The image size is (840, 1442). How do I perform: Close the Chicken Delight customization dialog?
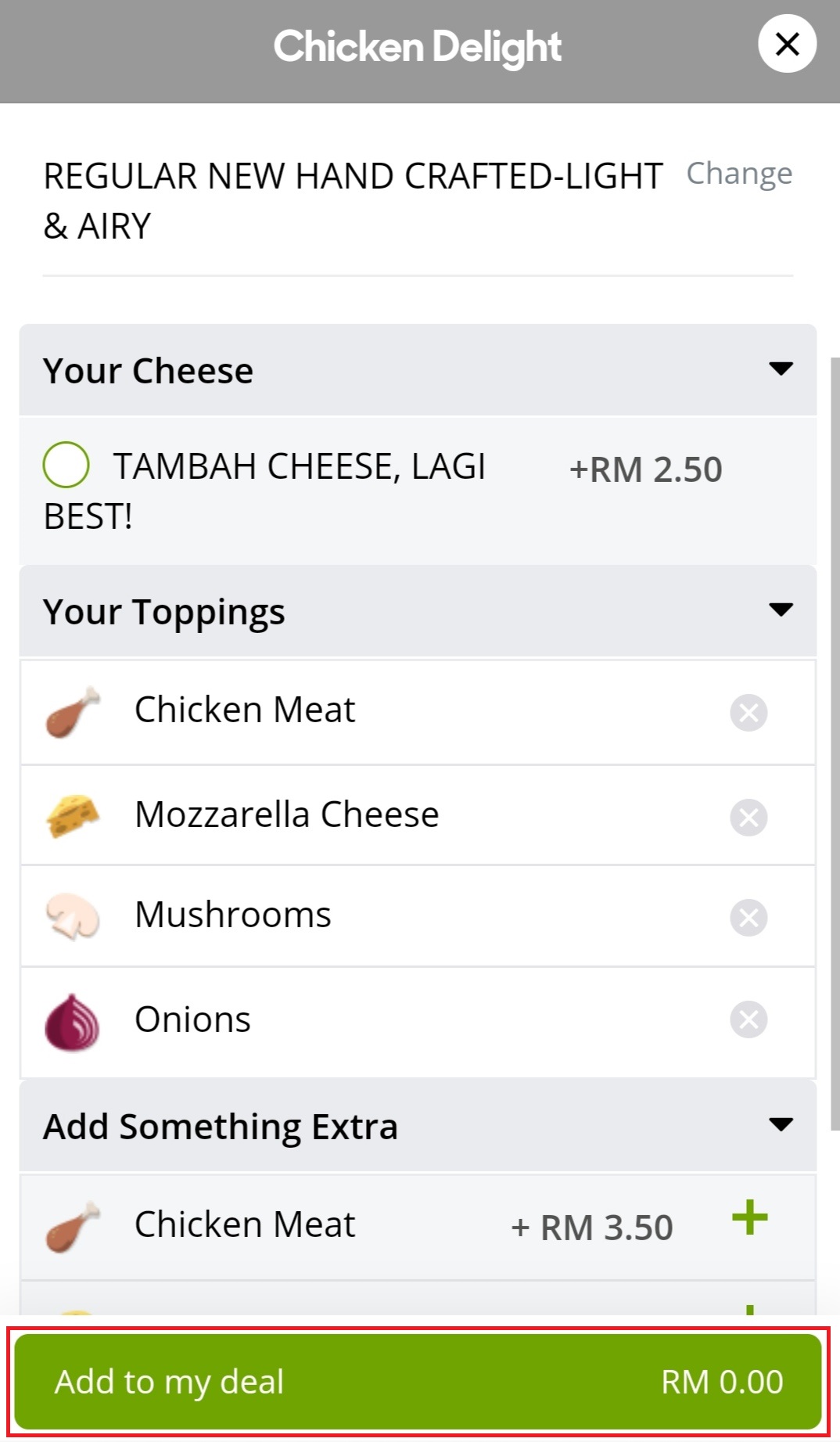click(787, 45)
